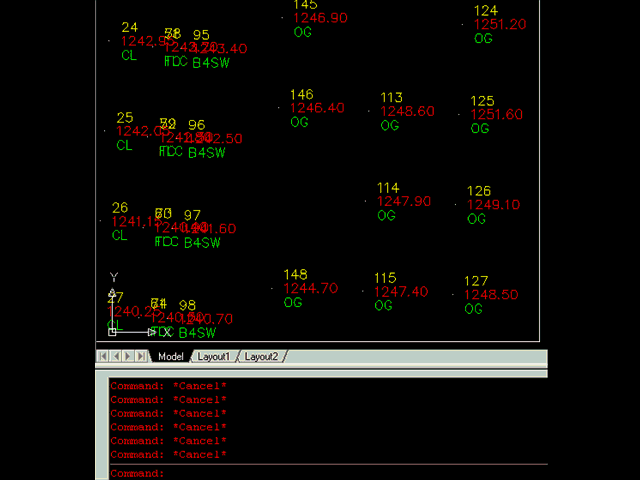Screen dimensions: 640x480
Task: Select B4SW description under point 95
Action: [x=211, y=63]
